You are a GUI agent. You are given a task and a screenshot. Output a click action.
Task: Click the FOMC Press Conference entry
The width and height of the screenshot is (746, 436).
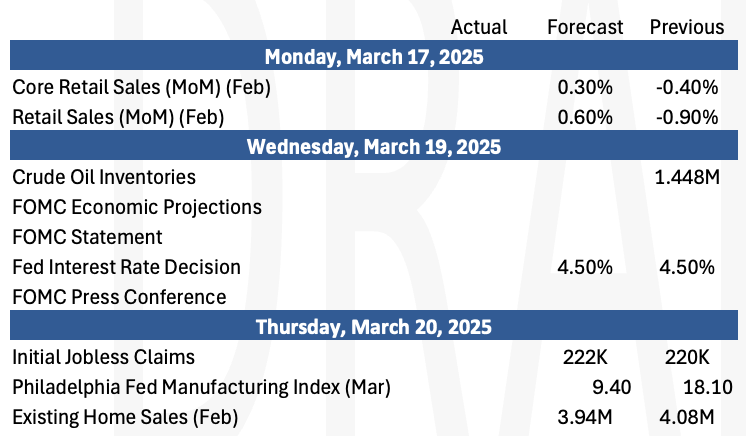[x=119, y=297]
